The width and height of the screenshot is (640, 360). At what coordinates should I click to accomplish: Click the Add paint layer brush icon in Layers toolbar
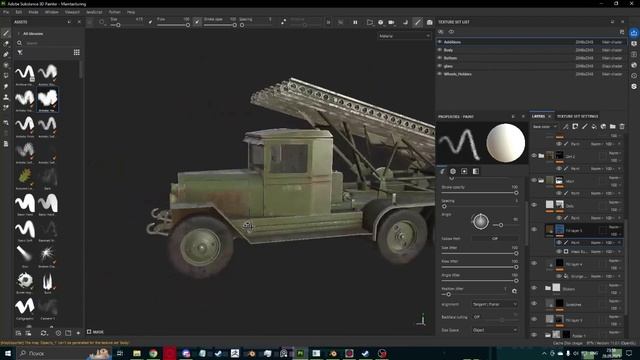click(584, 127)
